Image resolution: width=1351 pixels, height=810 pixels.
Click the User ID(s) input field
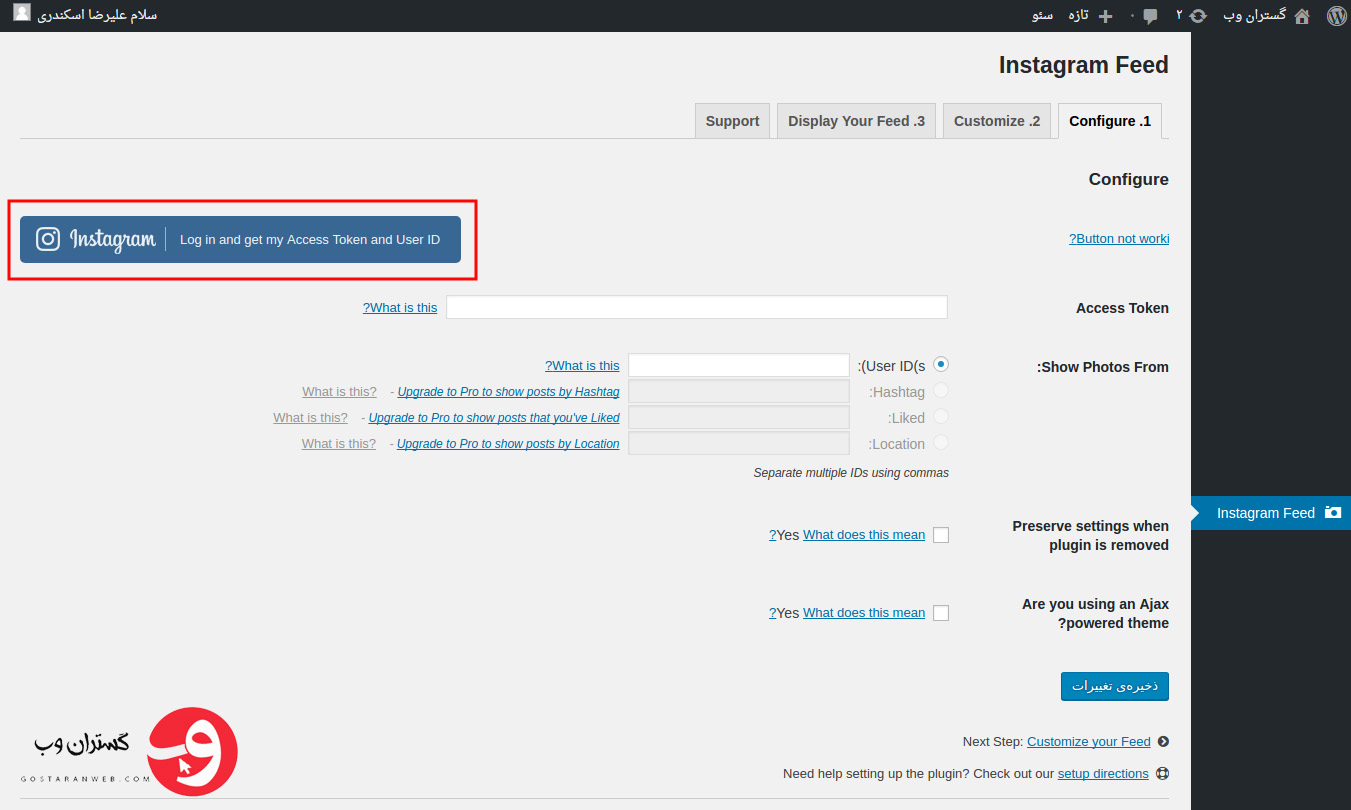pyautogui.click(x=739, y=365)
